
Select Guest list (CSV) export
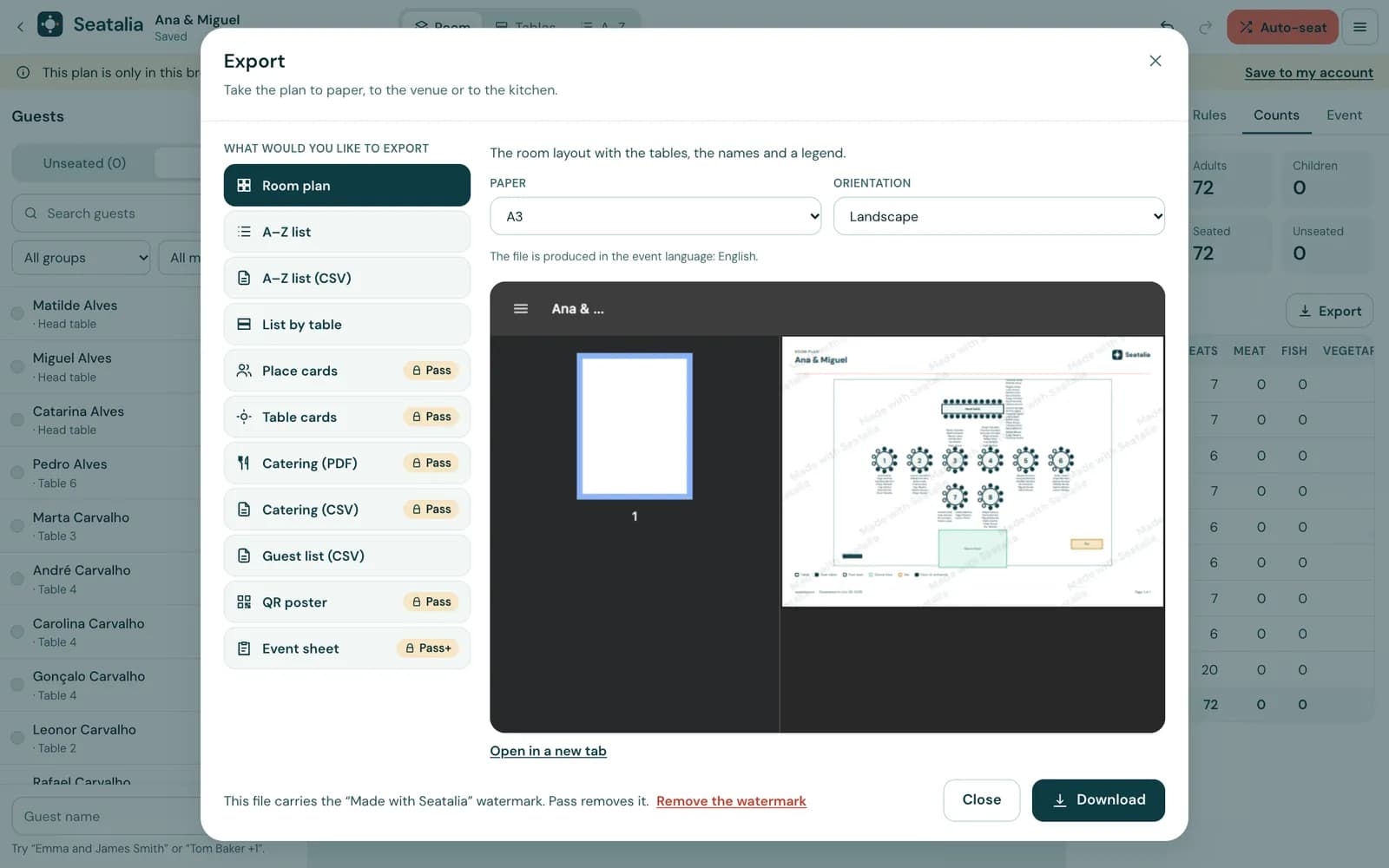click(347, 556)
